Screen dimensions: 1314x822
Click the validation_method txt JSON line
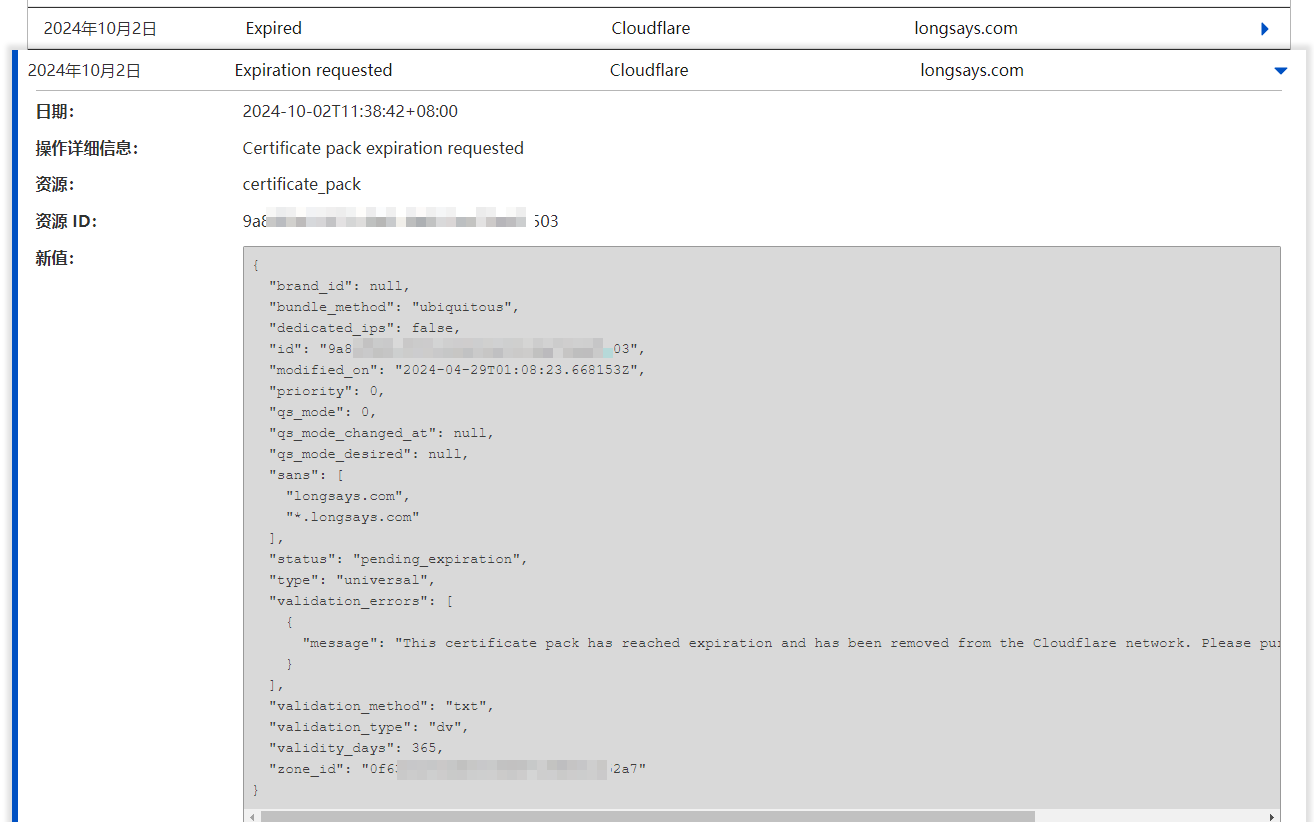(381, 706)
